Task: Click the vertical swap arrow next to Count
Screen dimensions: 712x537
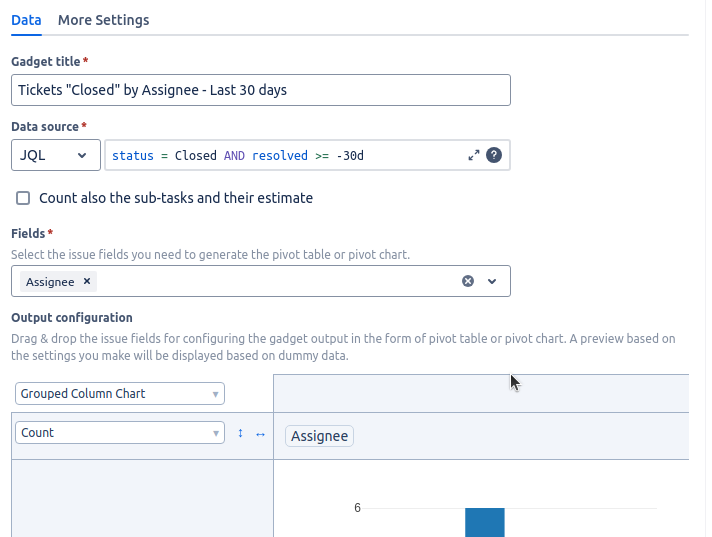Action: point(240,434)
